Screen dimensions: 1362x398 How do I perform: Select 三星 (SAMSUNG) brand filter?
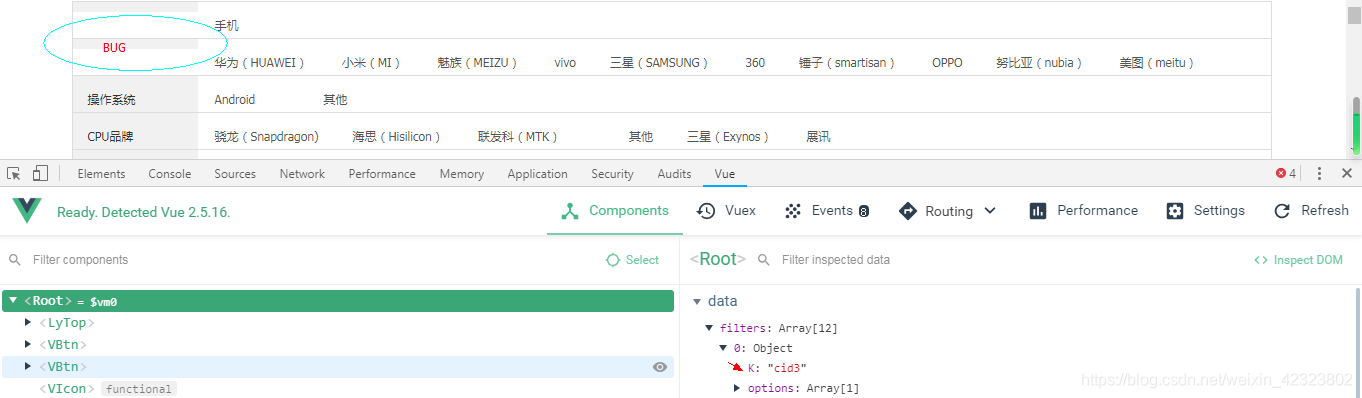[x=659, y=63]
